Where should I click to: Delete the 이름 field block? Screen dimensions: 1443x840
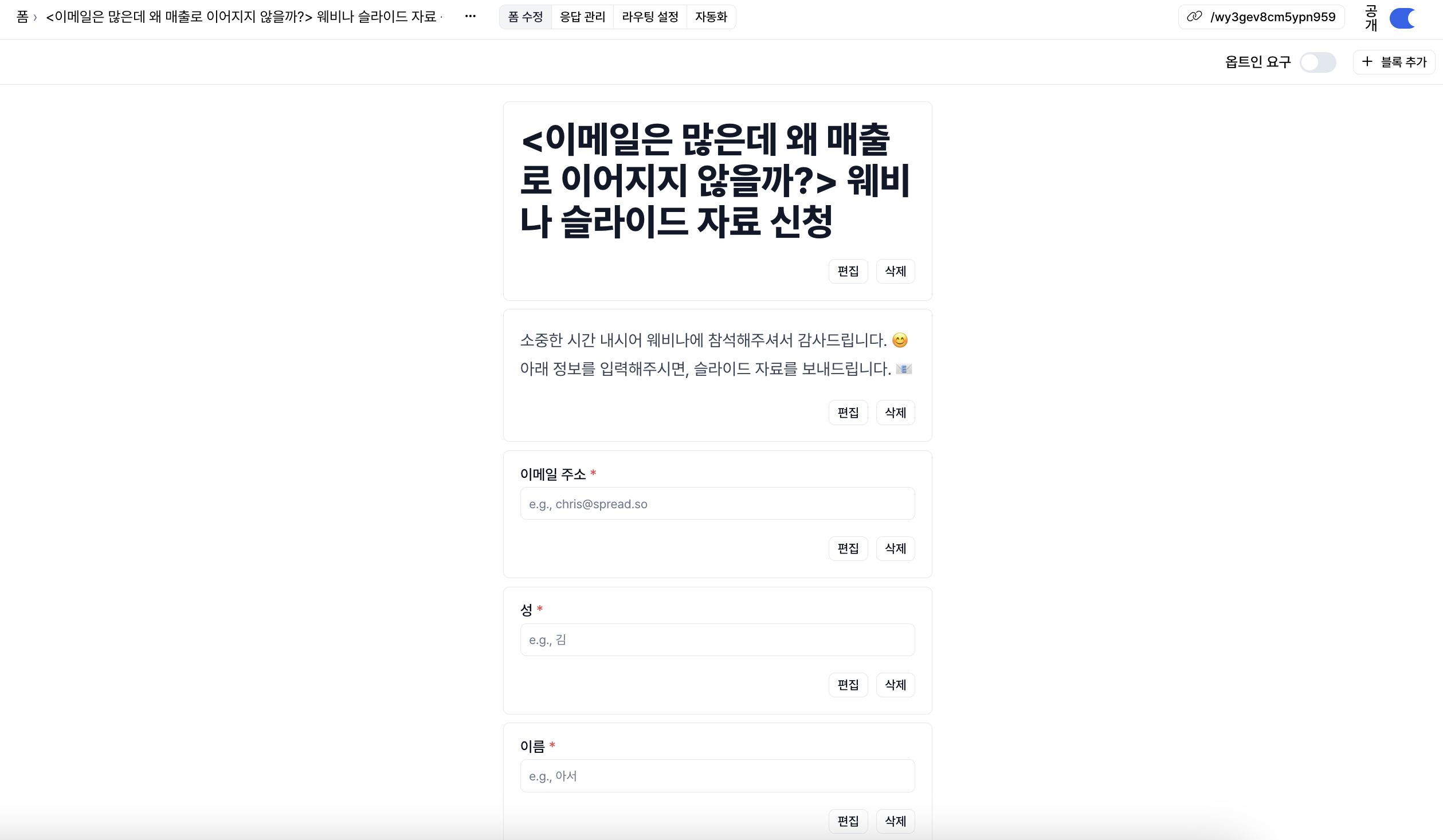tap(895, 821)
